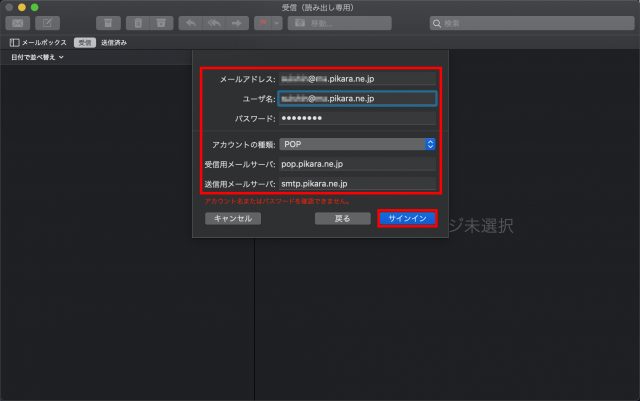The image size is (640, 401).
Task: Click the Forward arrow icon
Action: click(236, 23)
